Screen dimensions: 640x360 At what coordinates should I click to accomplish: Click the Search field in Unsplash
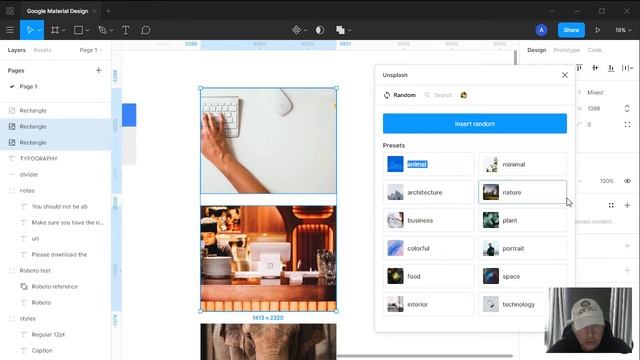pyautogui.click(x=438, y=95)
